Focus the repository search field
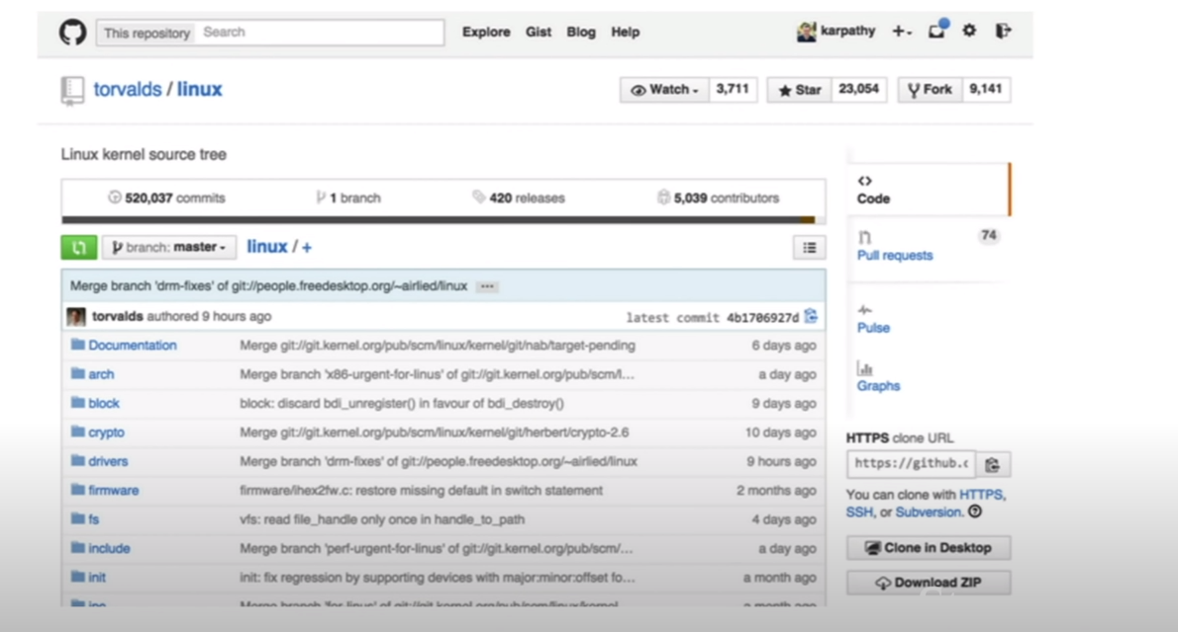Image resolution: width=1178 pixels, height=632 pixels. click(319, 32)
